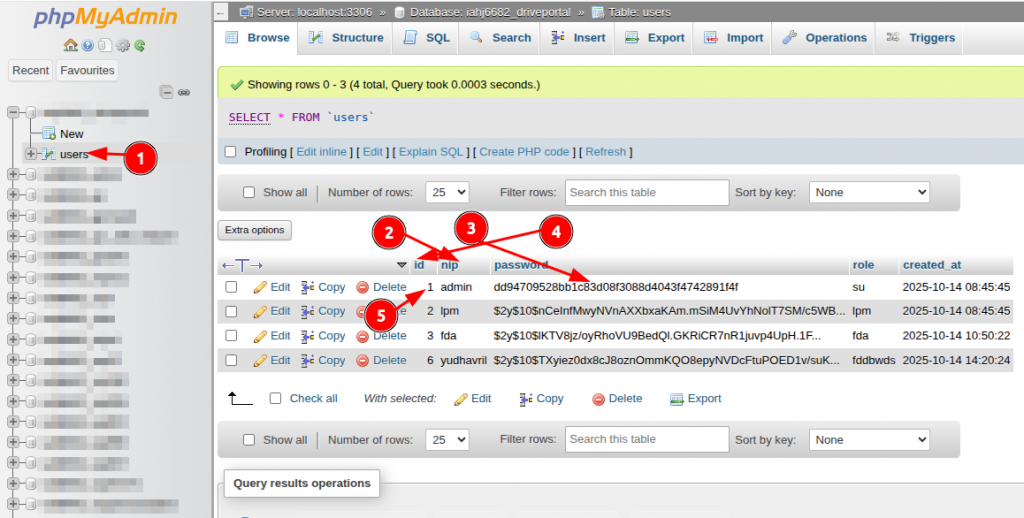Switch to the Structure tab
The image size is (1024, 518).
pos(345,38)
